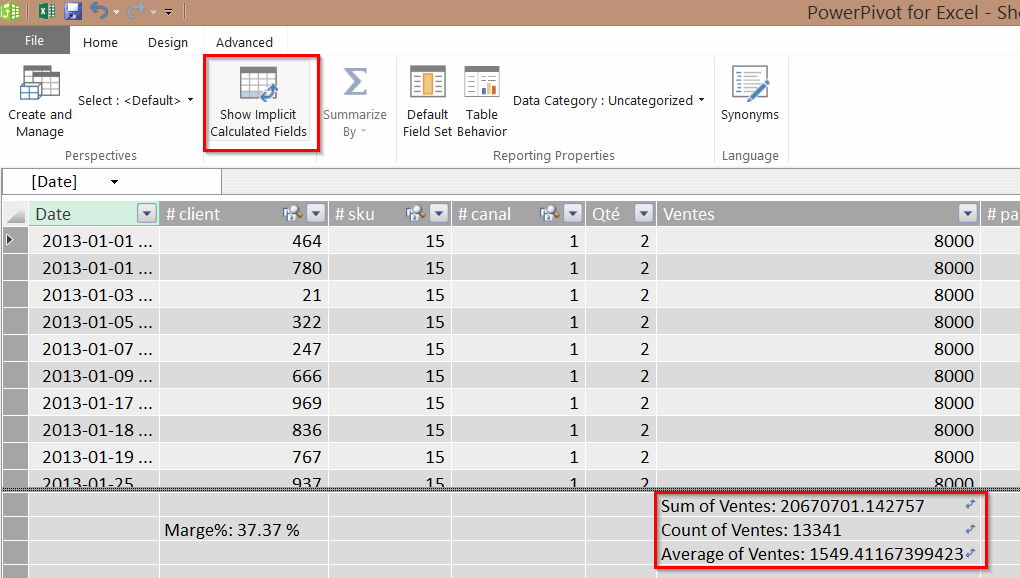Click the Qté column header
Screen dimensions: 1020x578
pos(606,214)
